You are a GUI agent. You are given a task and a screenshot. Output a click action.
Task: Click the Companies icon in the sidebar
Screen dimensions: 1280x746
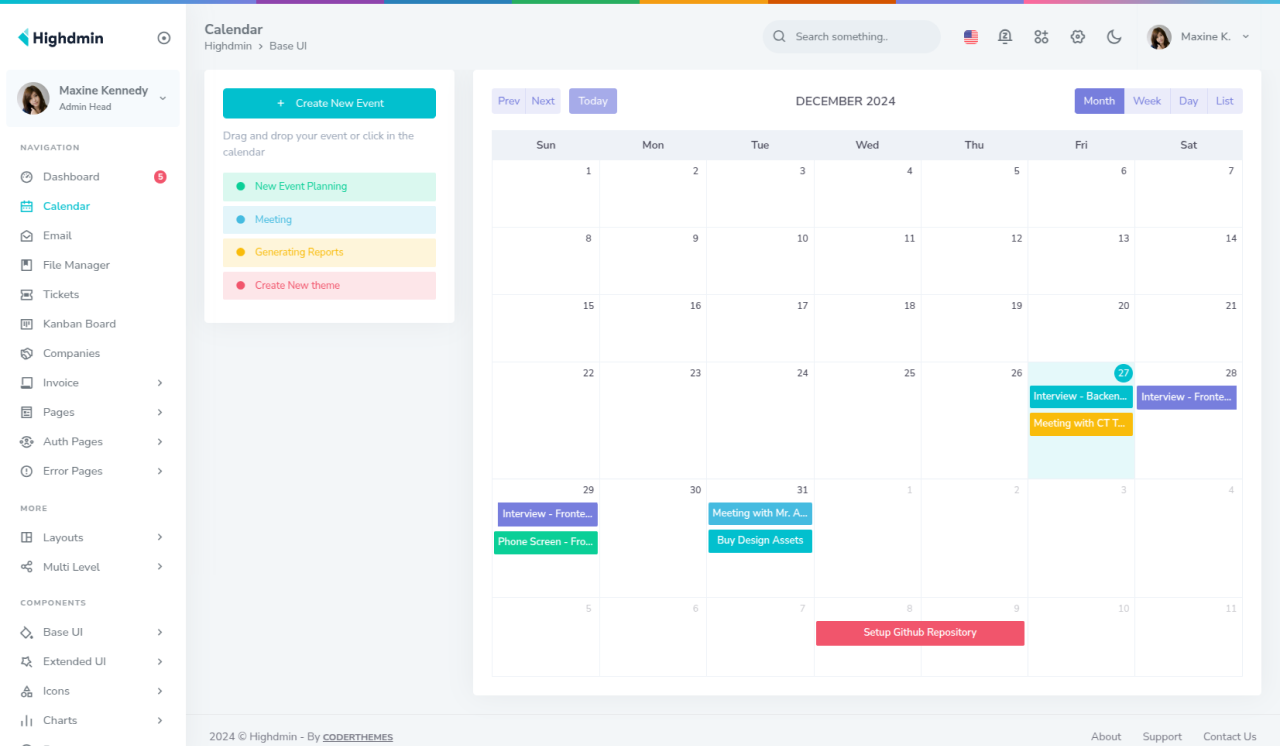26,354
